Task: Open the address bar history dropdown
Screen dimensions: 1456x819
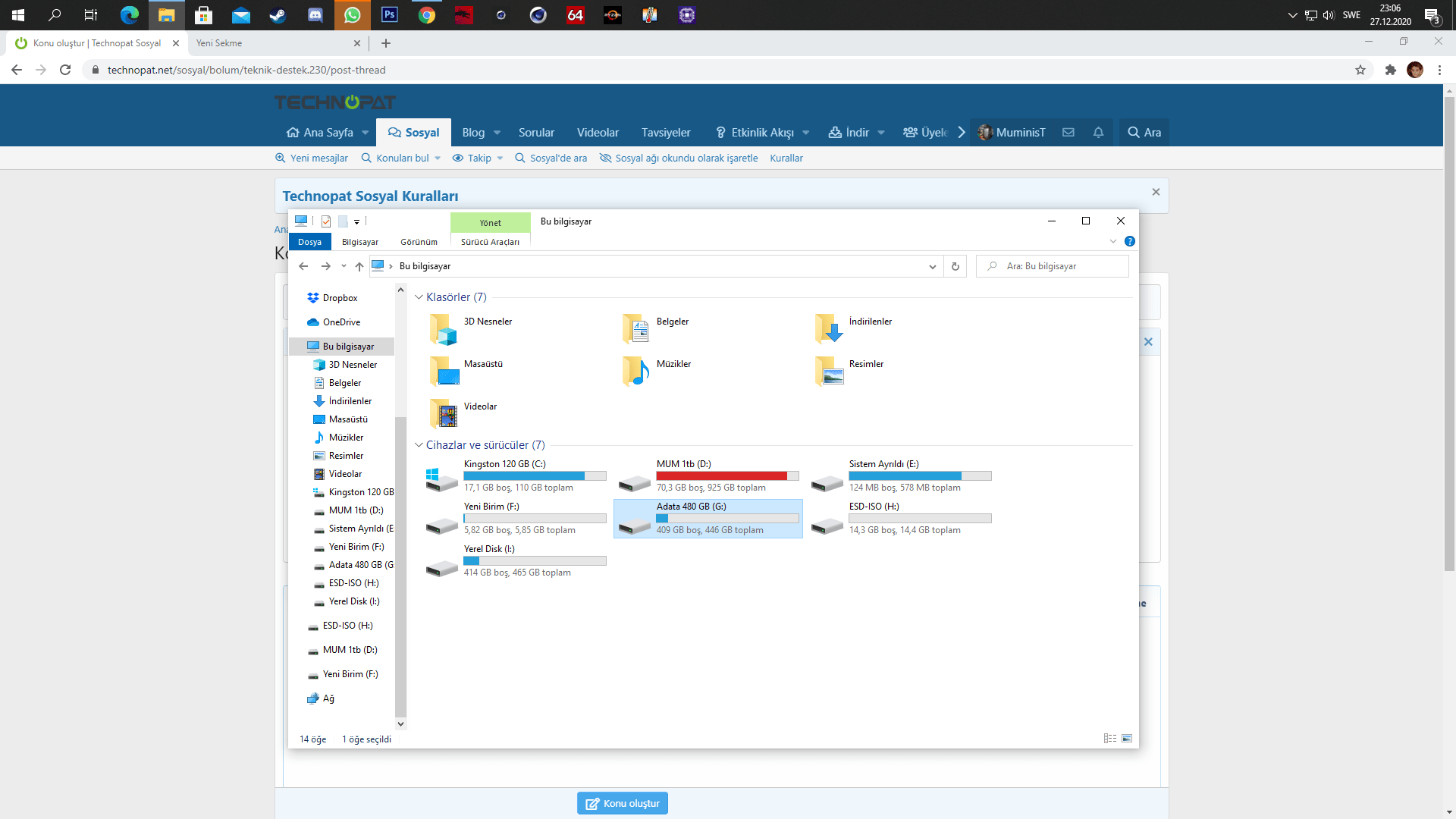Action: tap(932, 266)
